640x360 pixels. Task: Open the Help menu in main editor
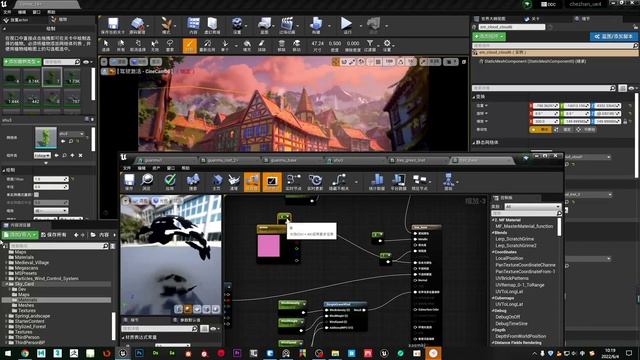[x=51, y=12]
